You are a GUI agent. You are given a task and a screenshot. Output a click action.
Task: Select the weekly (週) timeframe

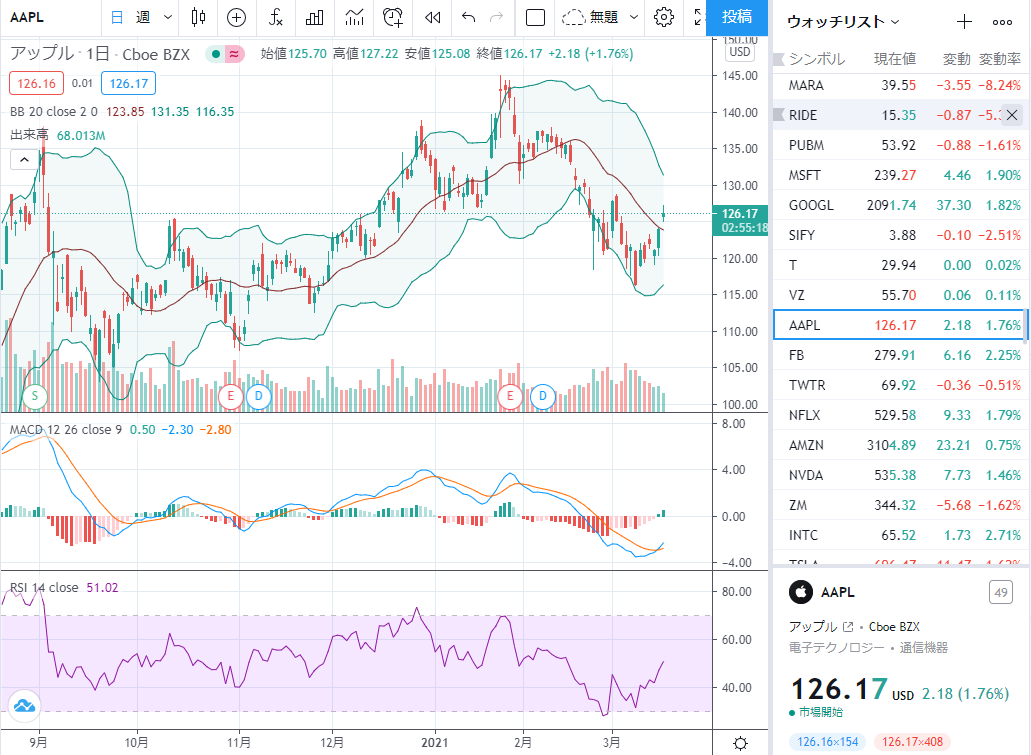pyautogui.click(x=143, y=17)
